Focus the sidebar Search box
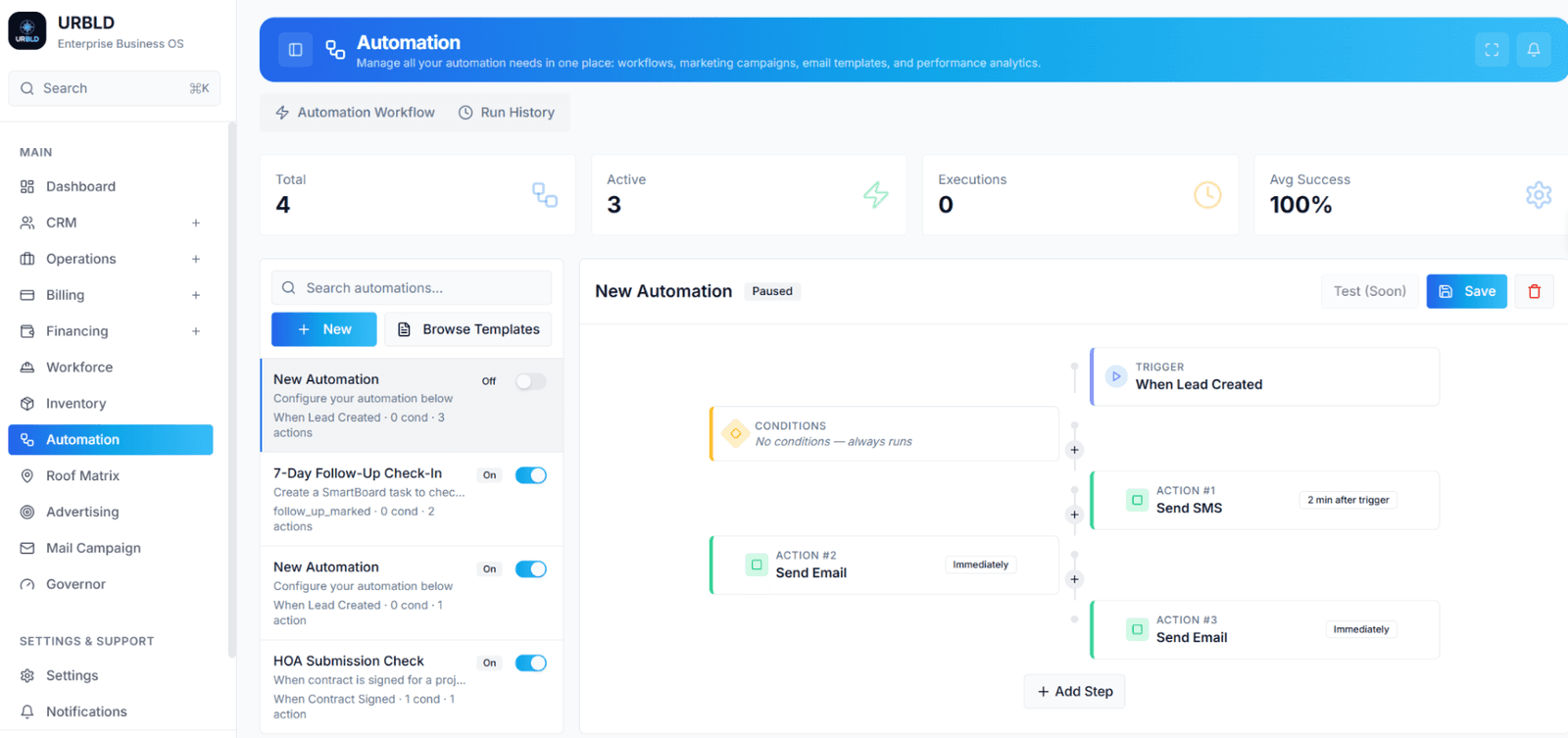Viewport: 1568px width, 738px height. click(x=115, y=88)
